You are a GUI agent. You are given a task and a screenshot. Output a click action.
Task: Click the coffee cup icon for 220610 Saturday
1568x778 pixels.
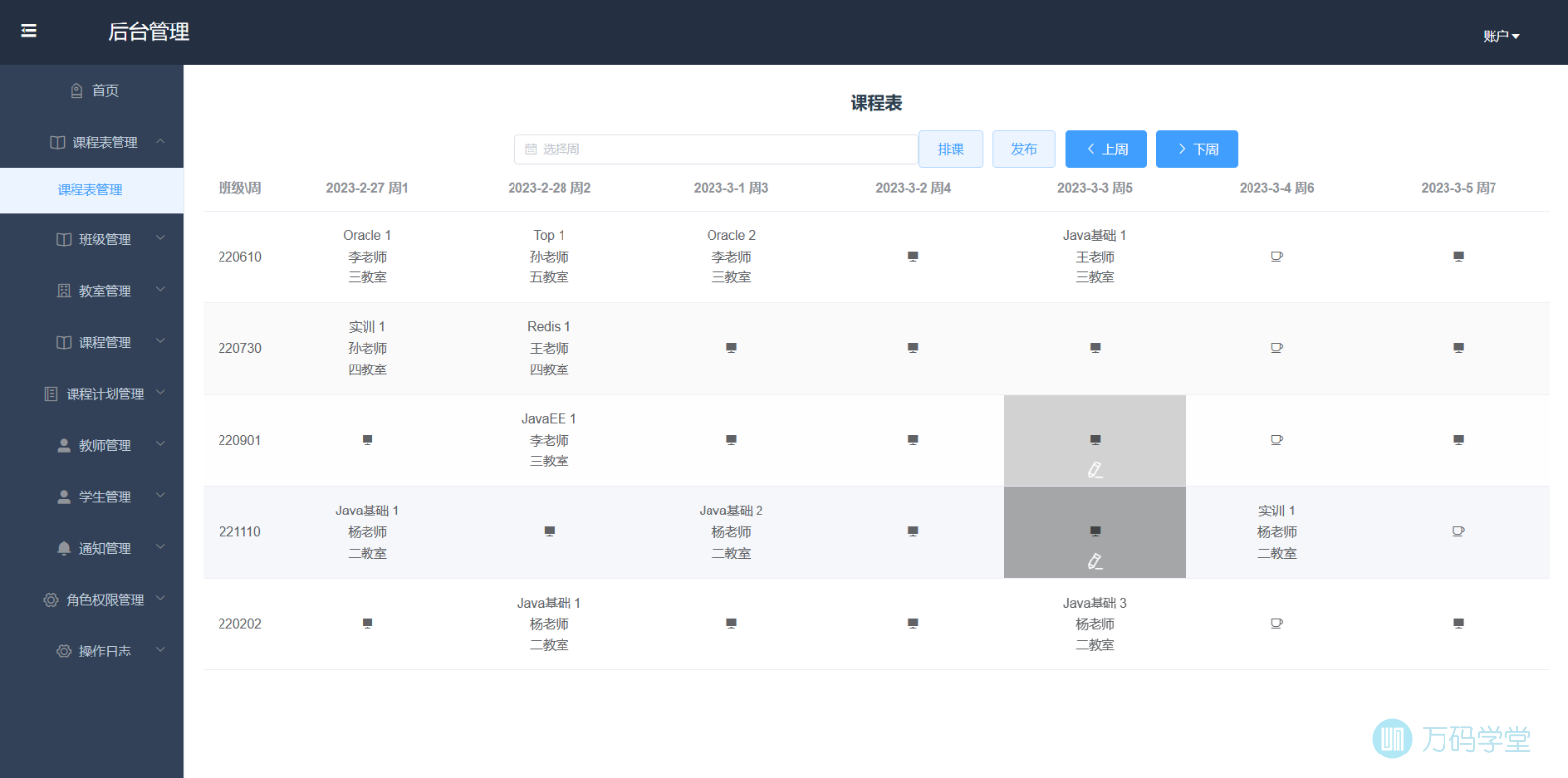tap(1276, 257)
